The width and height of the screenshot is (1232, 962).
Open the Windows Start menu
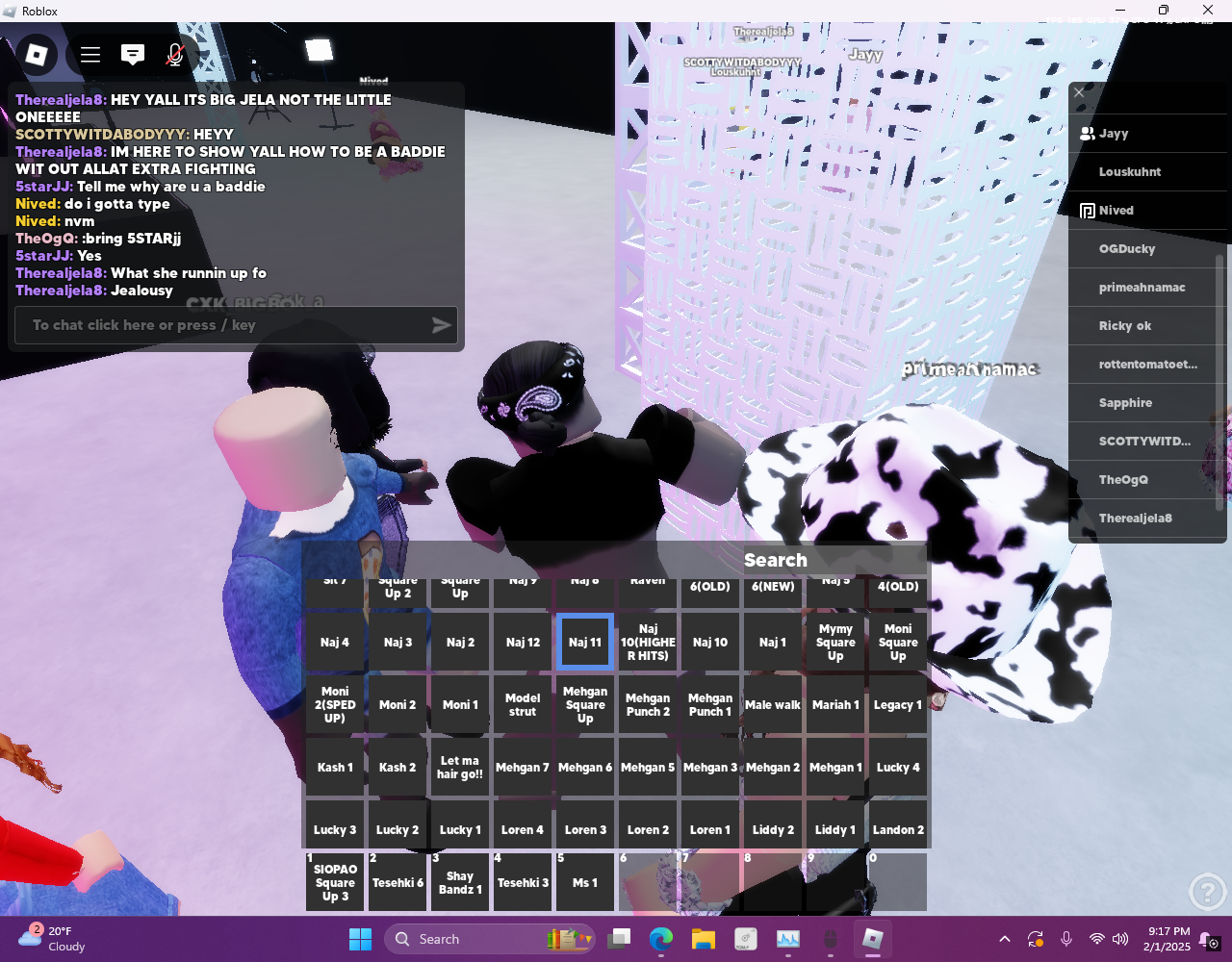click(x=361, y=939)
